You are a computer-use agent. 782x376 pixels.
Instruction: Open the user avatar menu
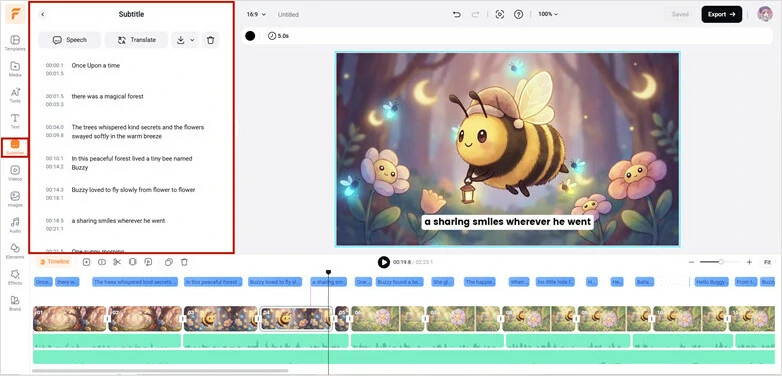(765, 14)
